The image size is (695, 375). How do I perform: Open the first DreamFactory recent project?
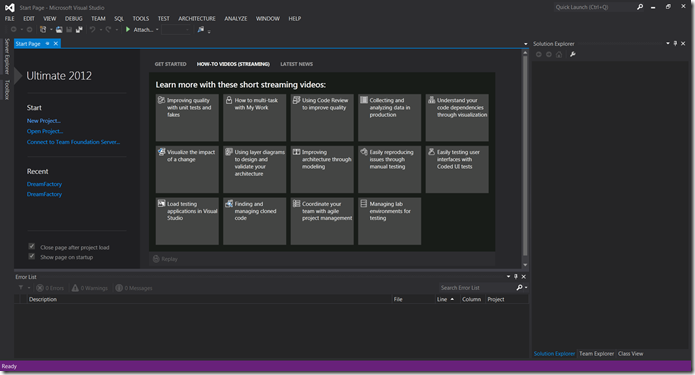click(x=44, y=184)
